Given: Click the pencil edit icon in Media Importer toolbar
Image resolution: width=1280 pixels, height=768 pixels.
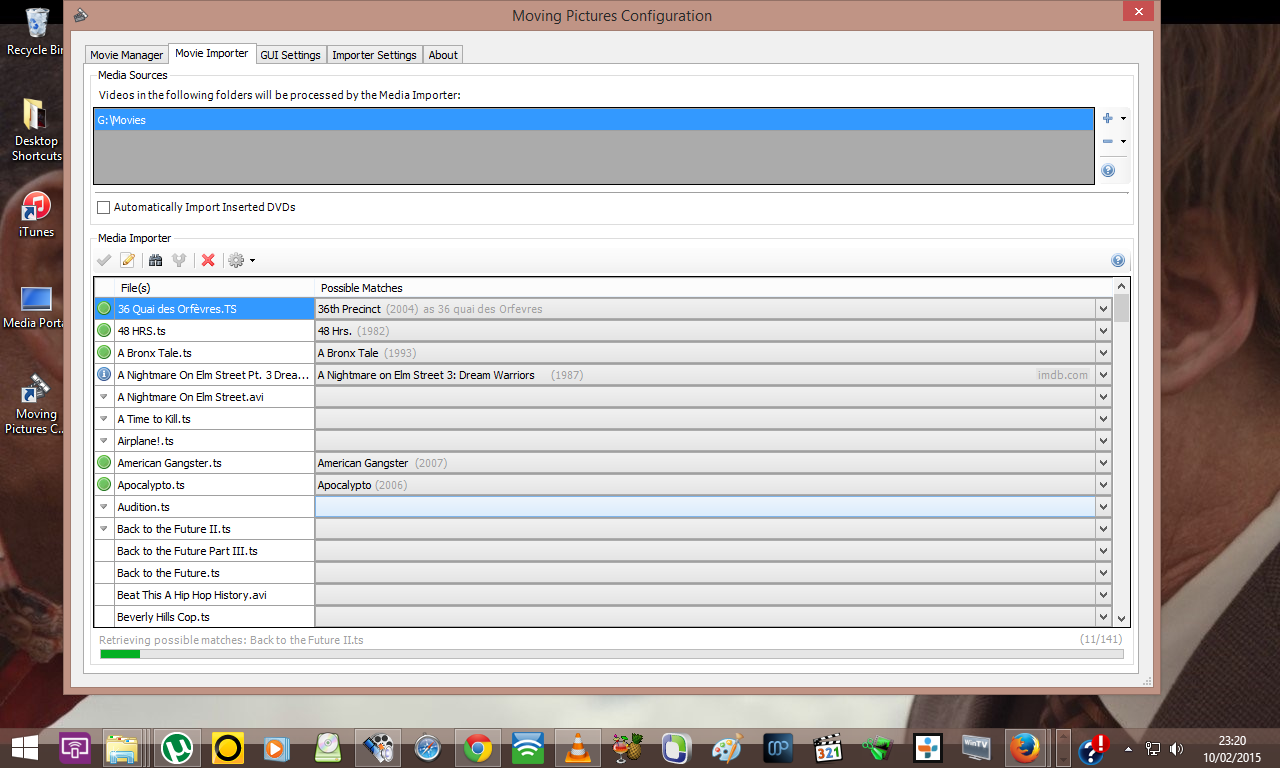Looking at the screenshot, I should 127,260.
